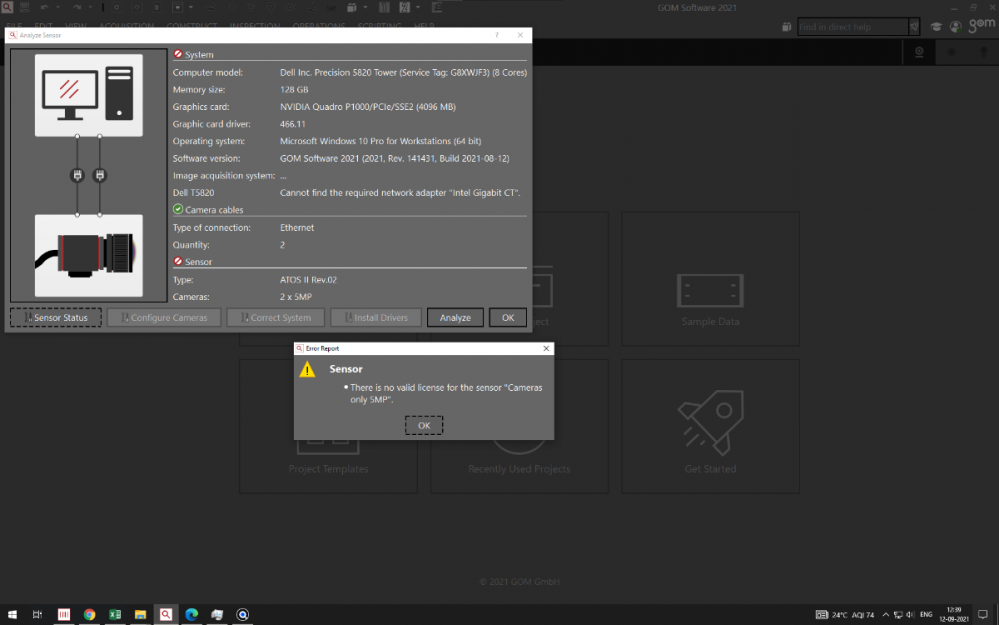Open Google Chrome from the taskbar

[x=89, y=614]
